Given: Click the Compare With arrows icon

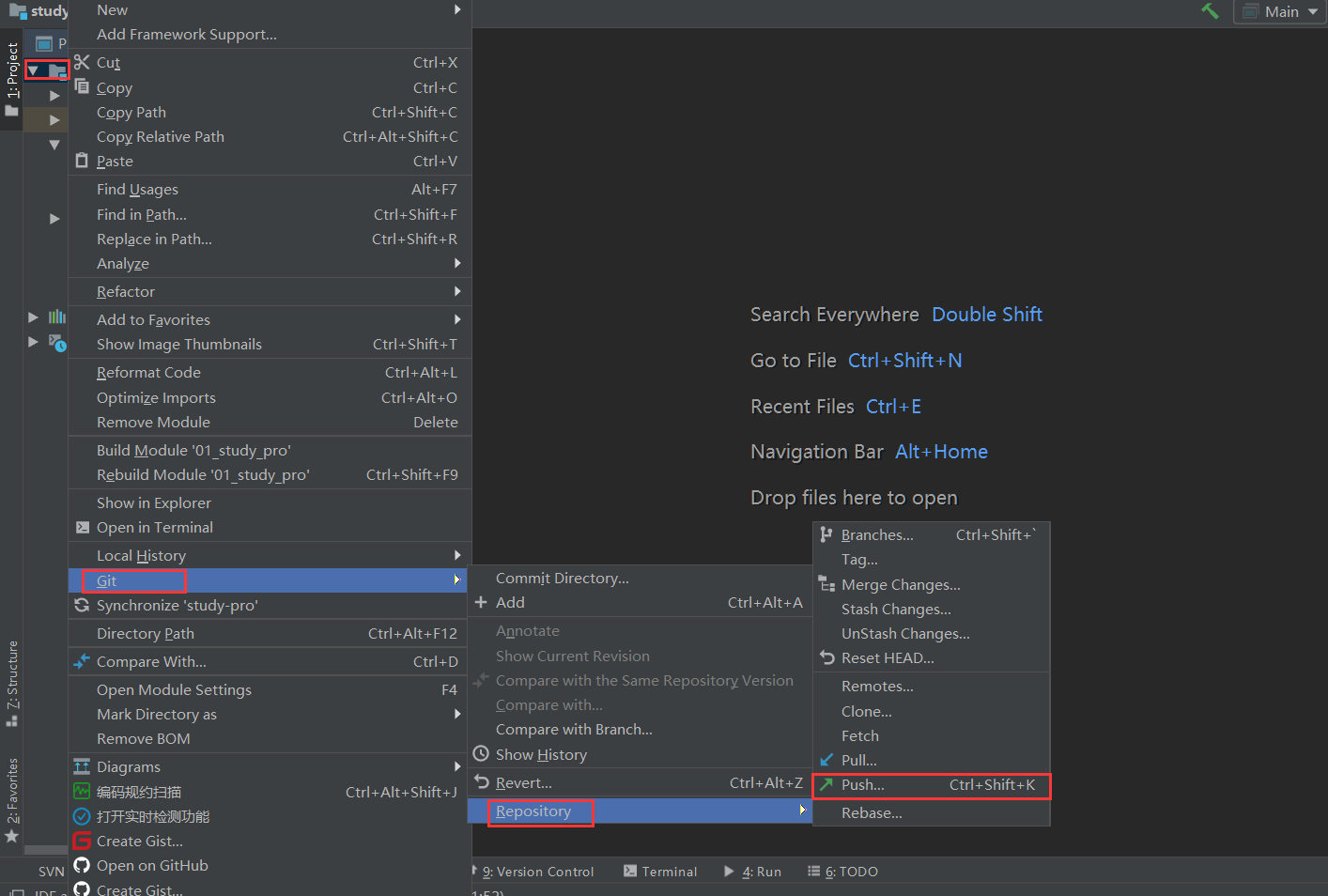Looking at the screenshot, I should (x=82, y=661).
